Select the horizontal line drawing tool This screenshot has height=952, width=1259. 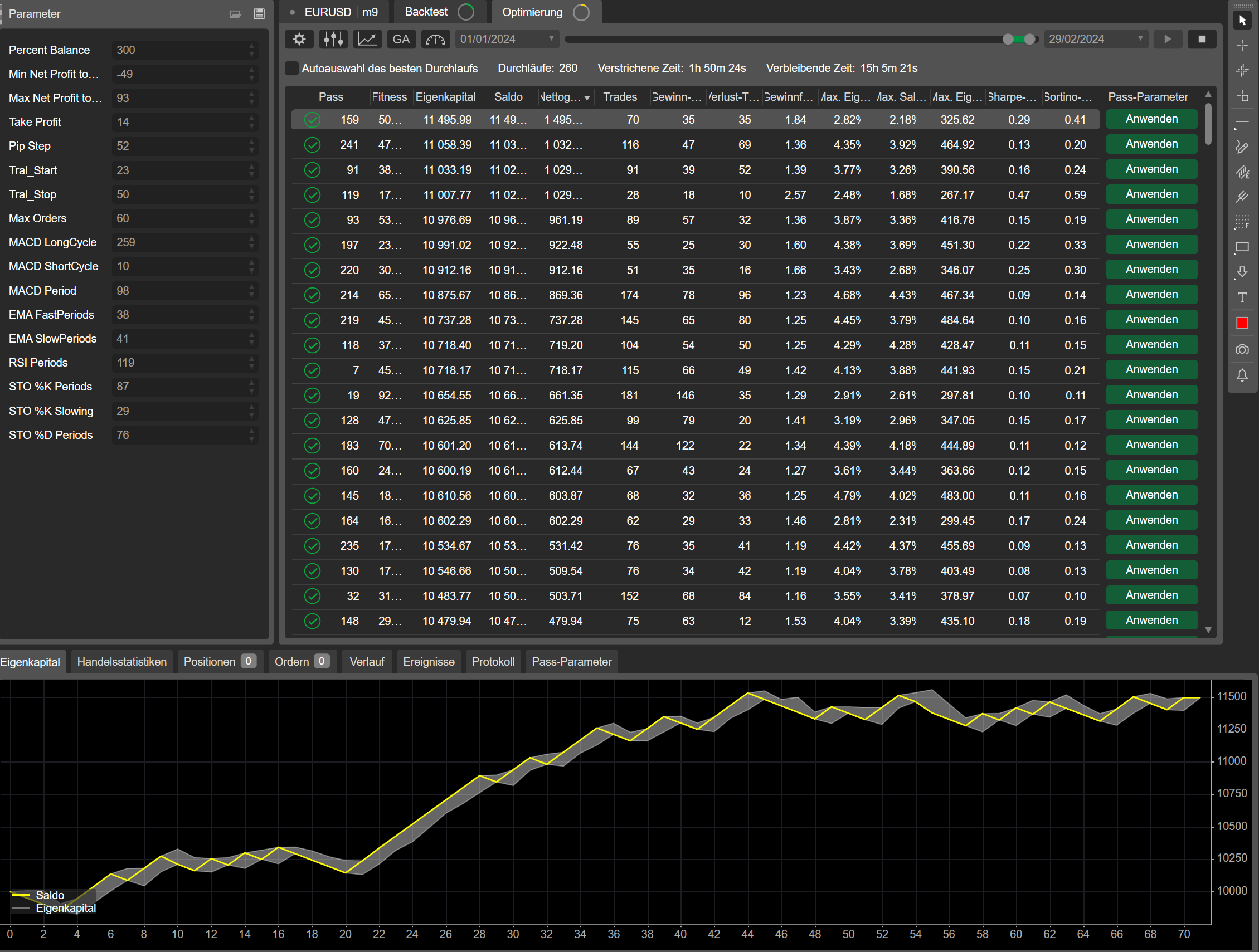[1242, 122]
